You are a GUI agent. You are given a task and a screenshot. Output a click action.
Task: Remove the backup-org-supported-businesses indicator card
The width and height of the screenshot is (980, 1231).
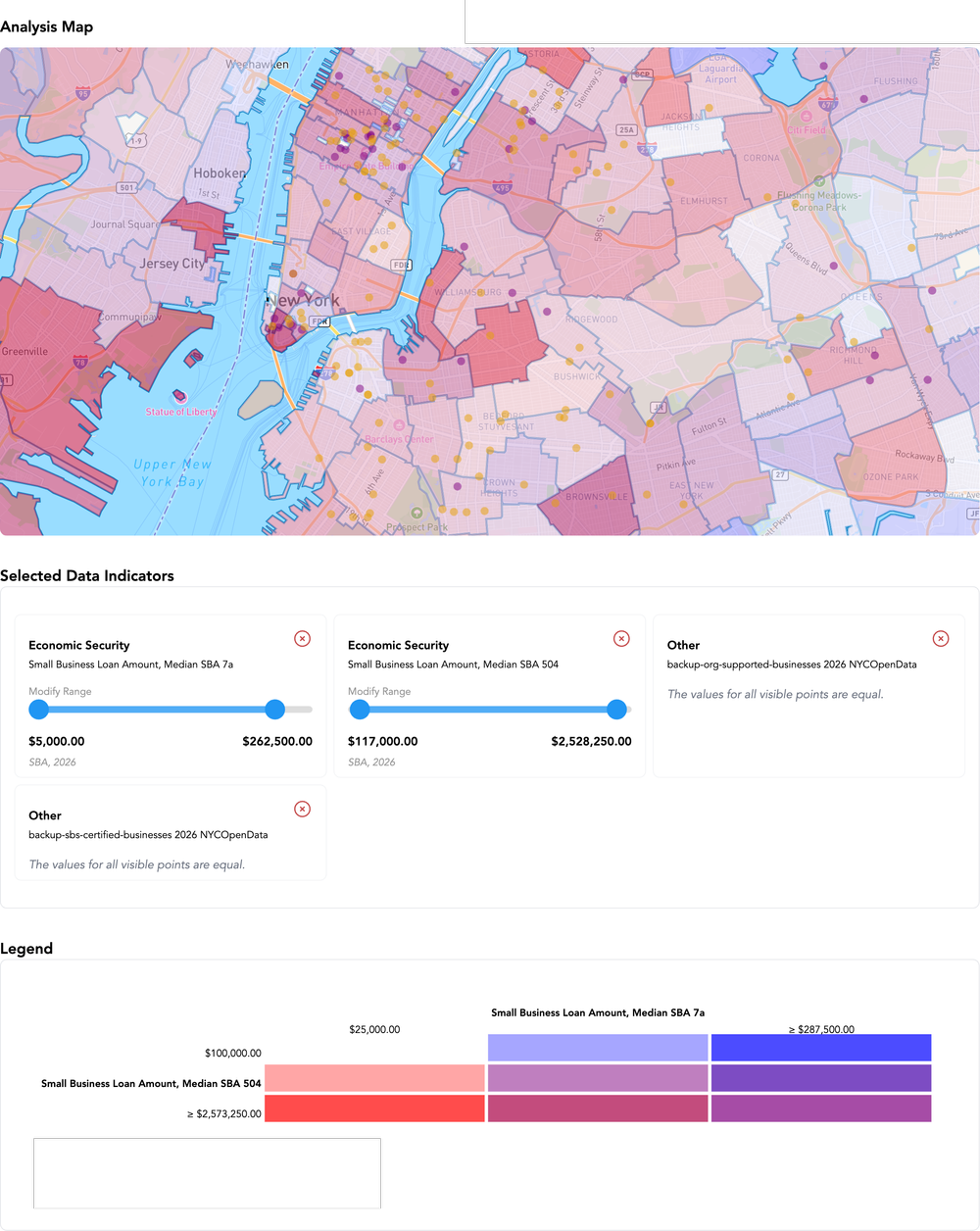(x=941, y=639)
